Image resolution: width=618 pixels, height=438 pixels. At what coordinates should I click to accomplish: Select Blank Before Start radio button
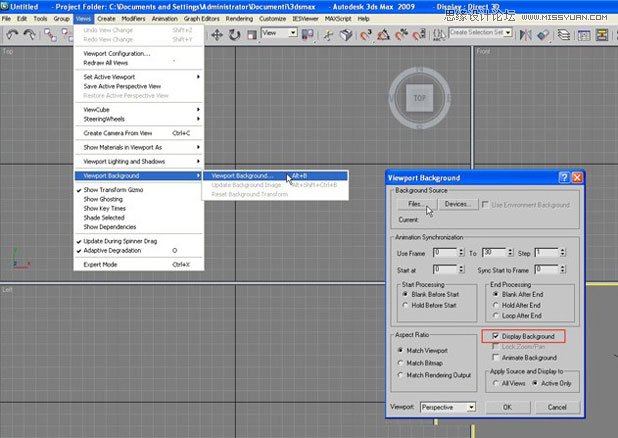[405, 294]
